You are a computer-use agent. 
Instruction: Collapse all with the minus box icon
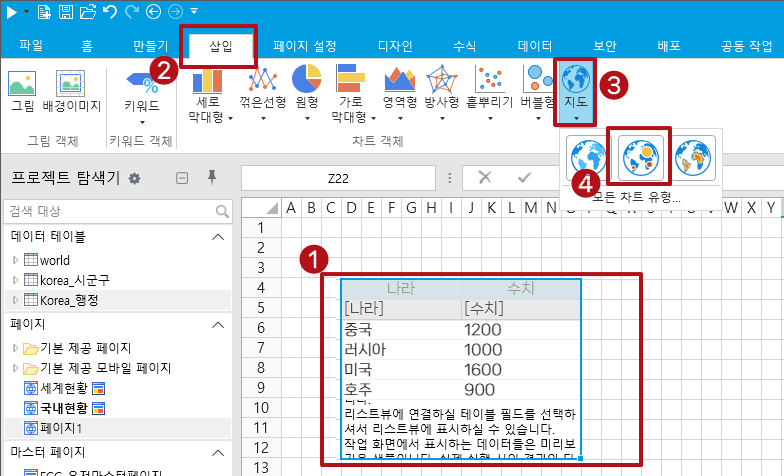181,177
